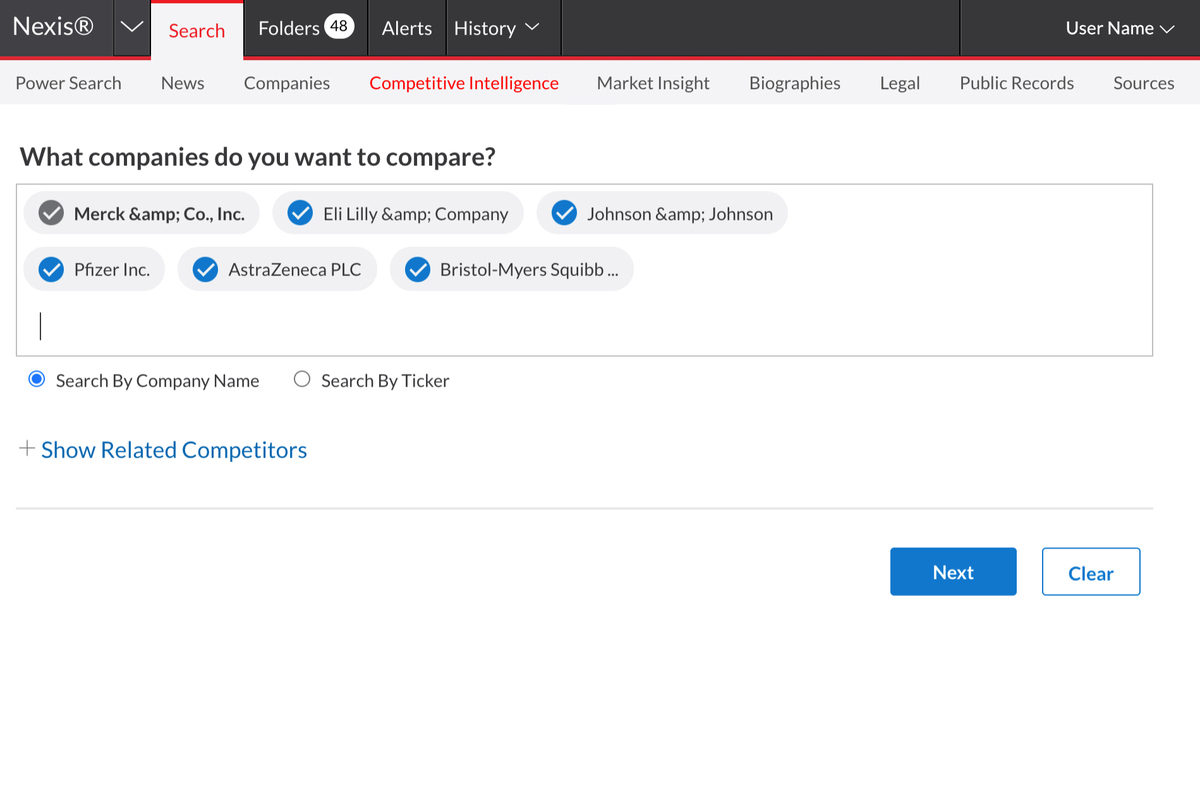Go to the News section
Image resolution: width=1200 pixels, height=812 pixels.
pyautogui.click(x=183, y=83)
